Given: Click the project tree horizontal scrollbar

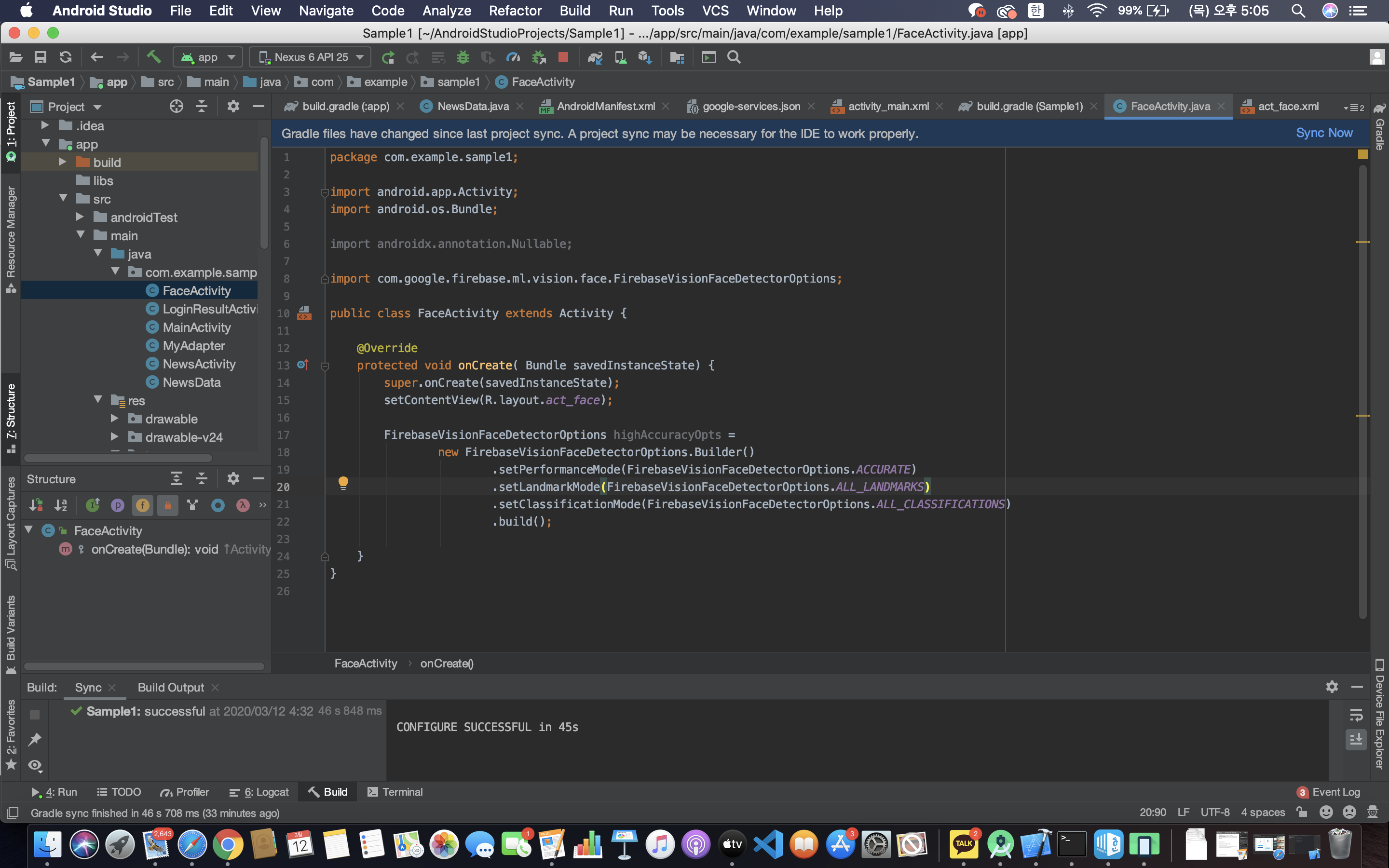Looking at the screenshot, I should point(118,458).
